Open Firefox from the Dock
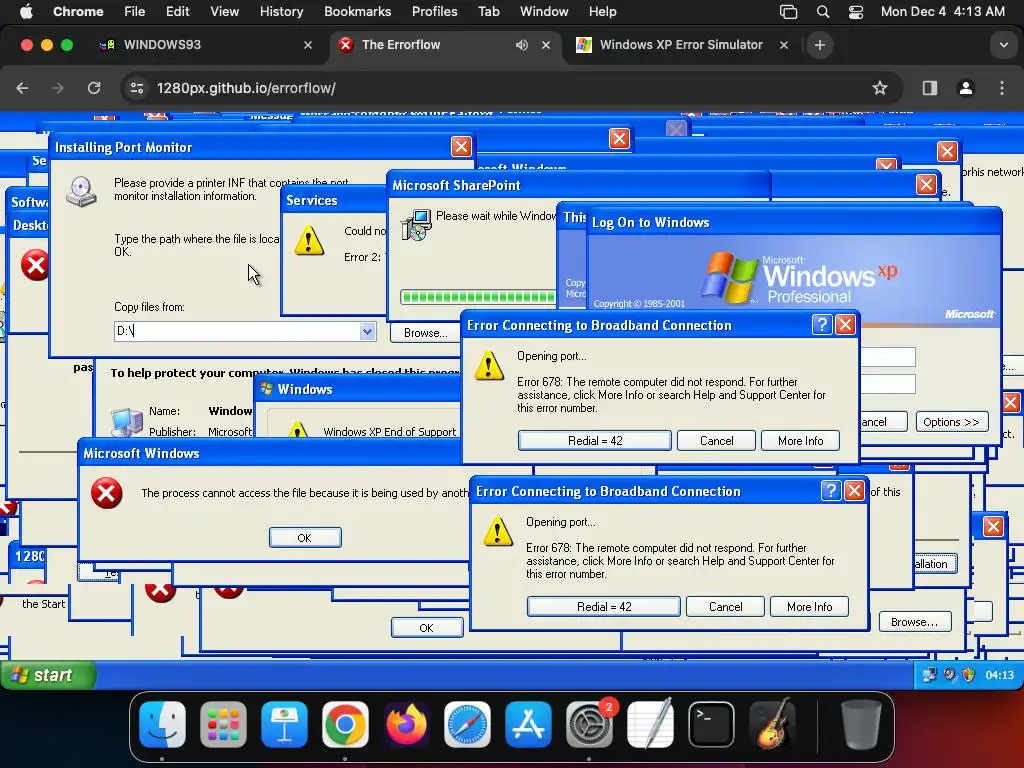The height and width of the screenshot is (768, 1024). (x=406, y=724)
